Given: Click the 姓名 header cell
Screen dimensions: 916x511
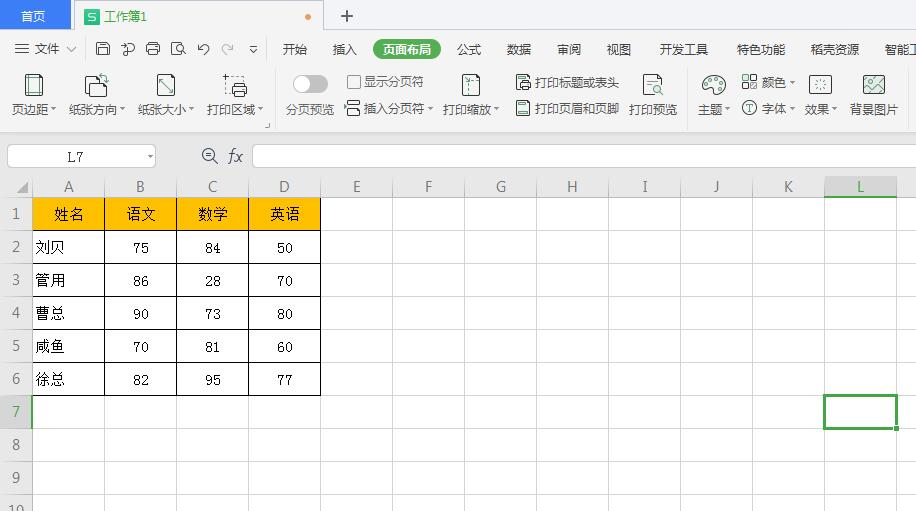Looking at the screenshot, I should [68, 214].
